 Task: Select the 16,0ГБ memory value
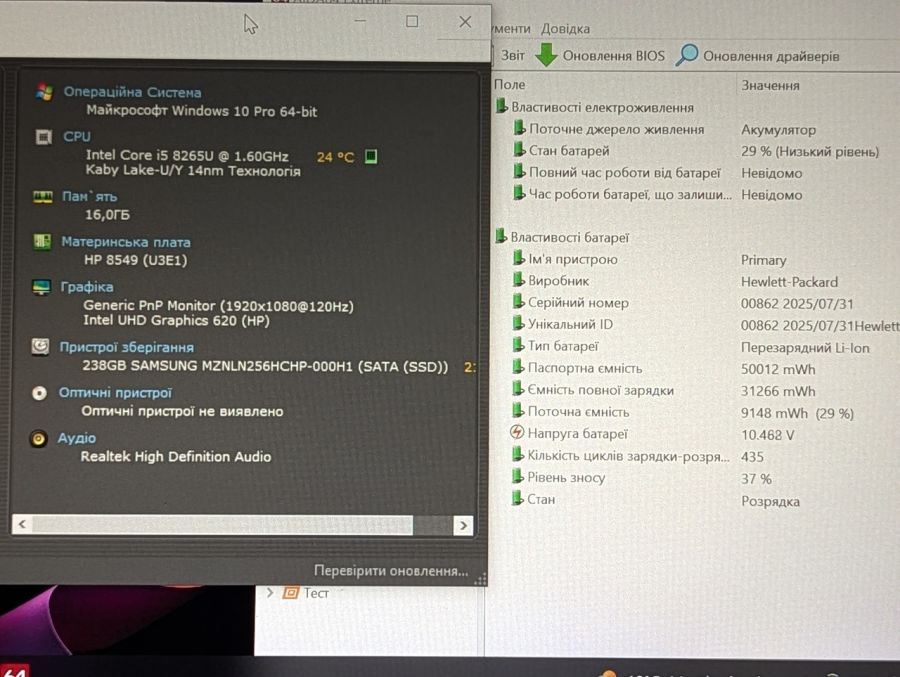(x=107, y=215)
